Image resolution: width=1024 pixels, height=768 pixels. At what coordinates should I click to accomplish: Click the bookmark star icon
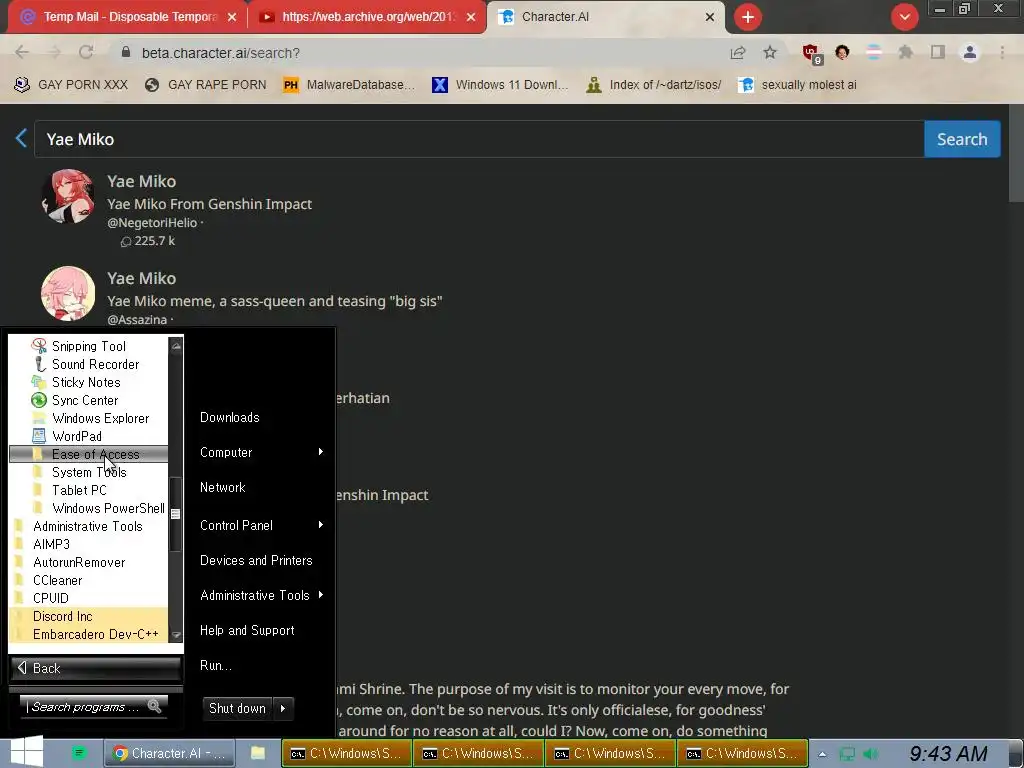pyautogui.click(x=770, y=52)
